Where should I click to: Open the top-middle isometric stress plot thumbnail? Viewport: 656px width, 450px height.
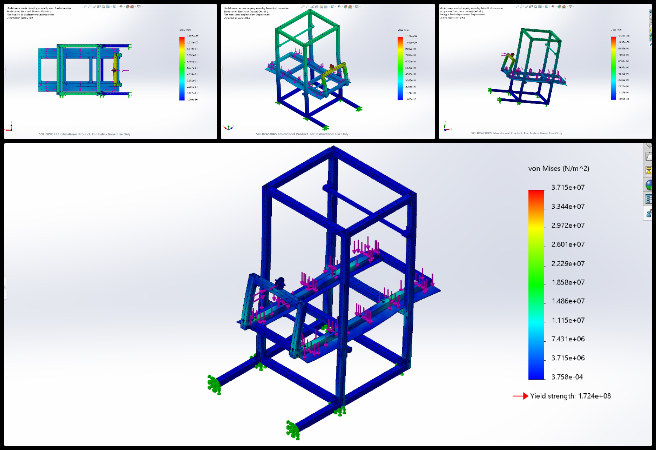click(326, 70)
